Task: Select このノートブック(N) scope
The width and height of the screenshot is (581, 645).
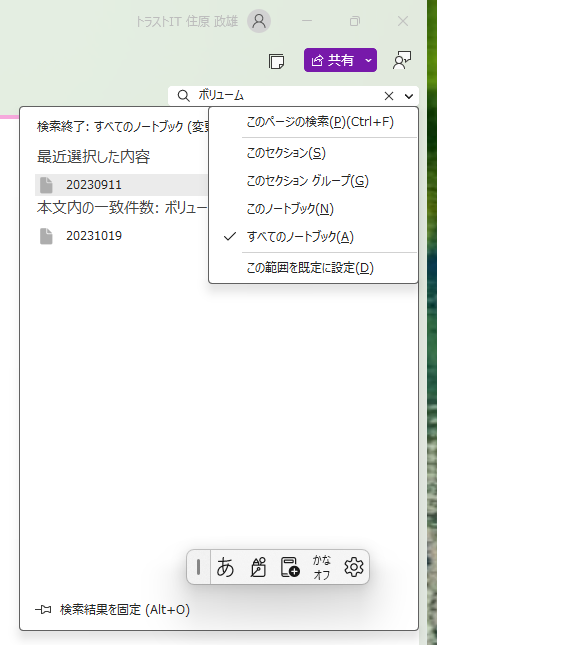Action: click(x=314, y=209)
